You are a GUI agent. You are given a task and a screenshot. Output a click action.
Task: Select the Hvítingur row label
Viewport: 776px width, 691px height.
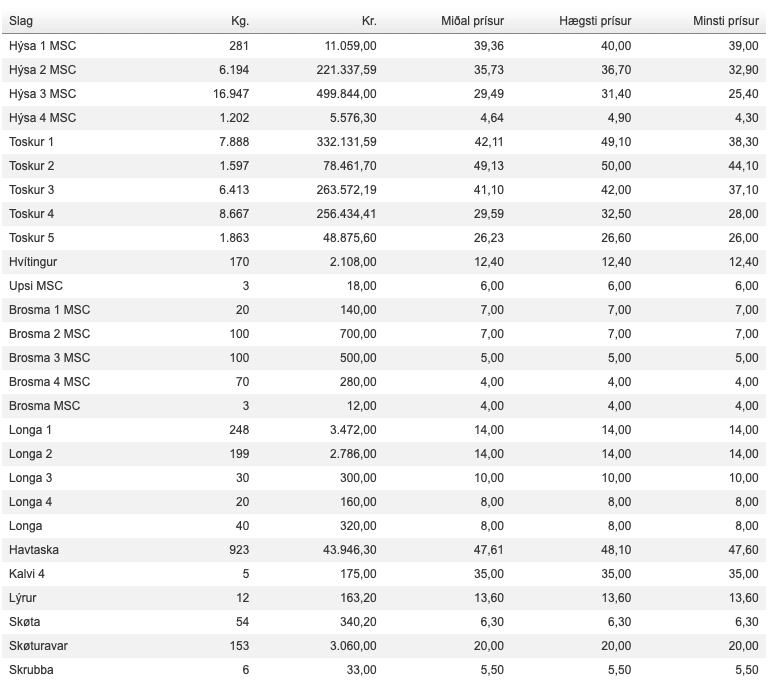pos(35,261)
